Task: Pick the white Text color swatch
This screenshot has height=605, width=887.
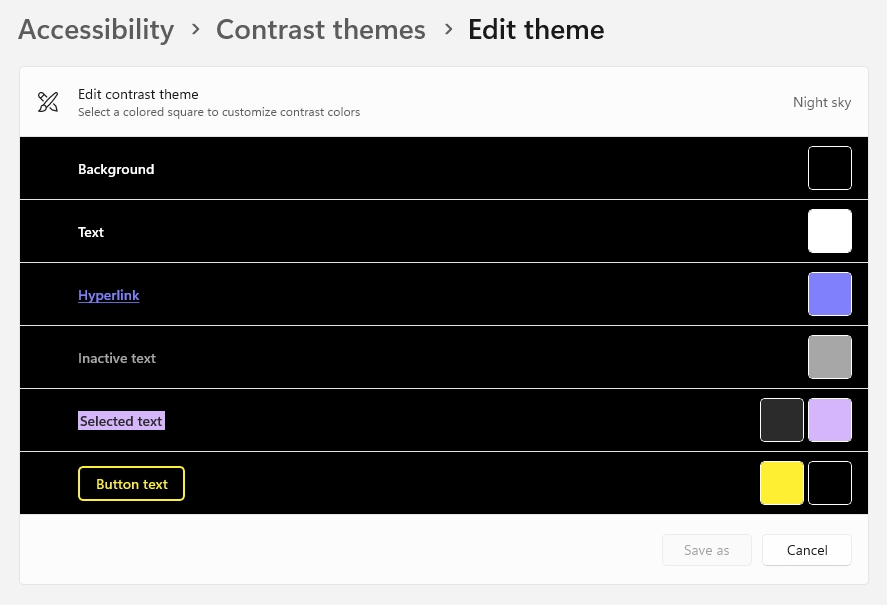Action: click(829, 231)
